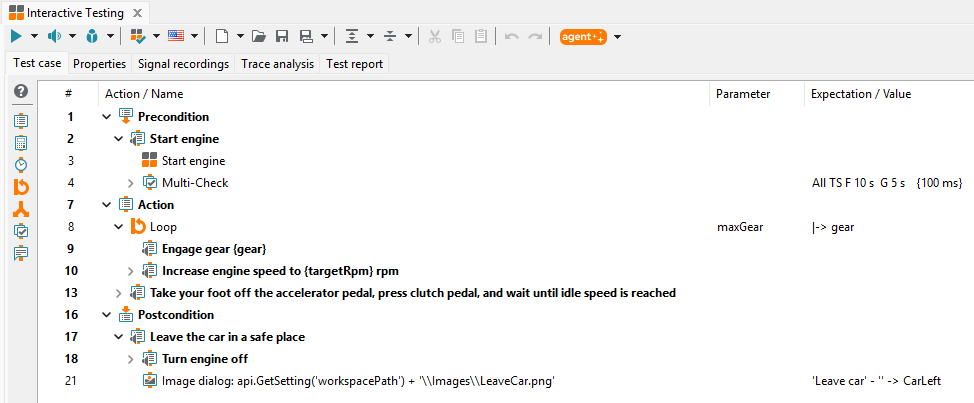This screenshot has height=403, width=974.
Task: Open the Trace analysis tab
Action: pyautogui.click(x=278, y=64)
